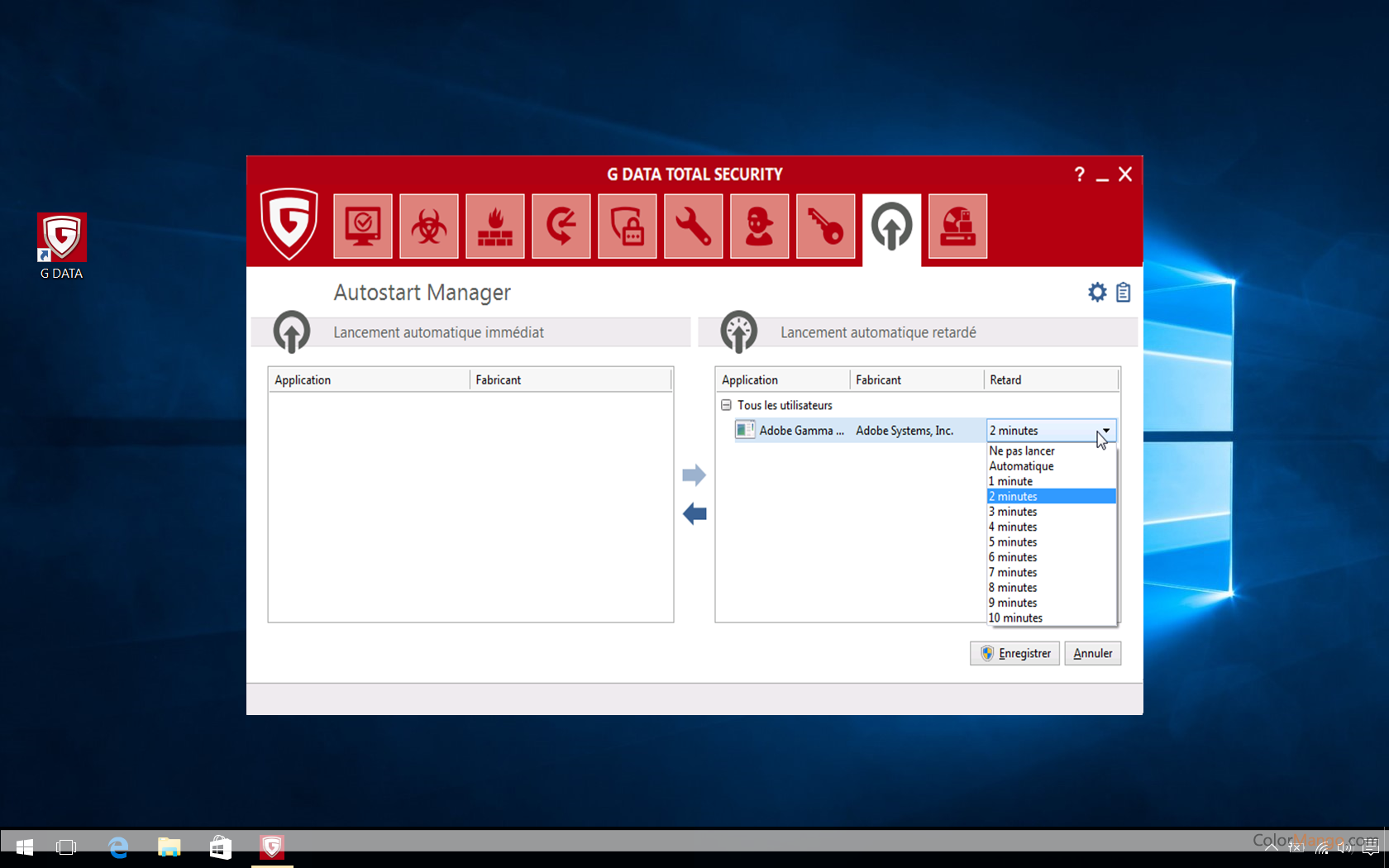The image size is (1389, 868).
Task: Toggle the 2 minutes delay dropdown arrow
Action: pos(1105,431)
